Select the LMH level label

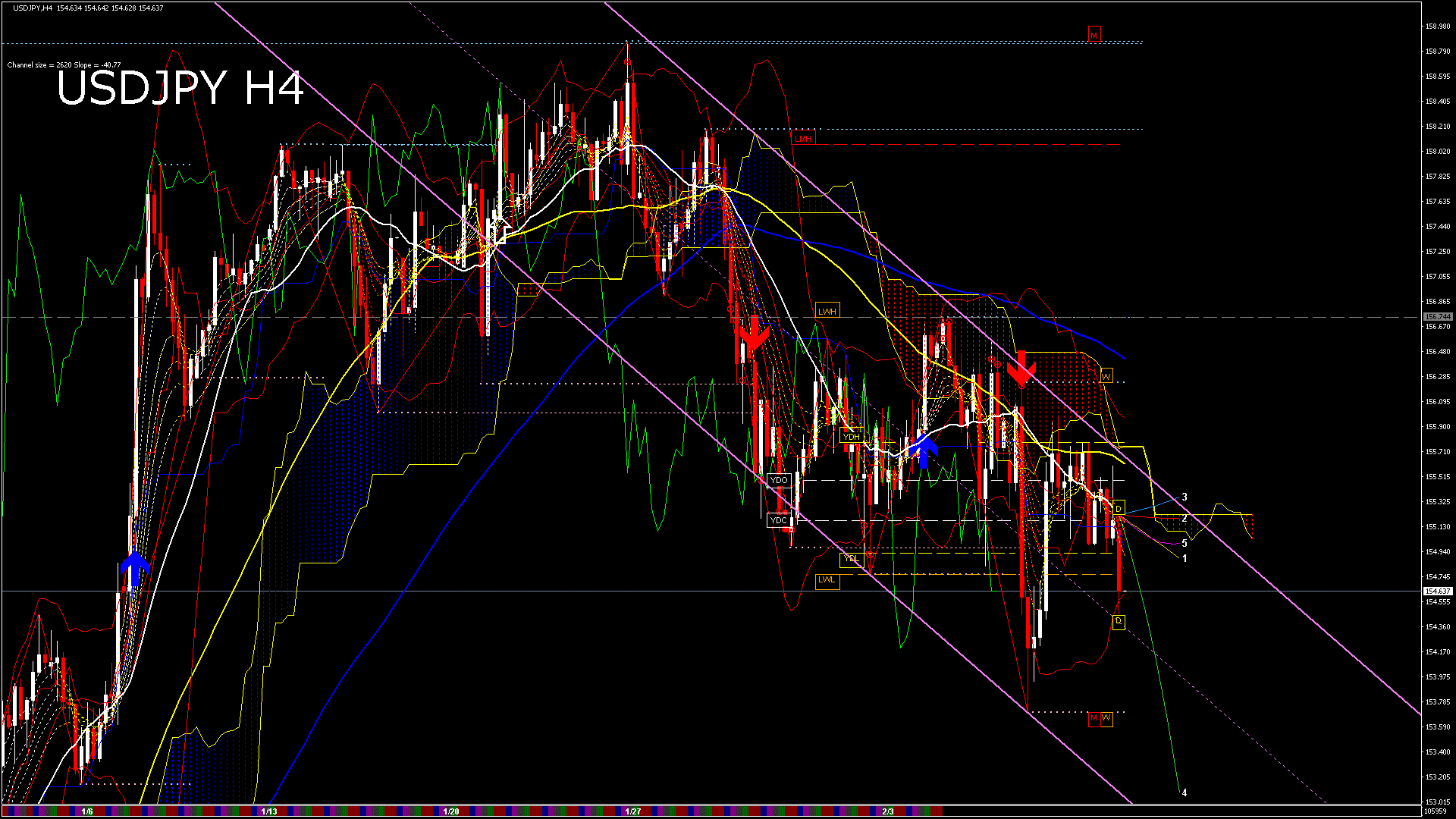803,139
